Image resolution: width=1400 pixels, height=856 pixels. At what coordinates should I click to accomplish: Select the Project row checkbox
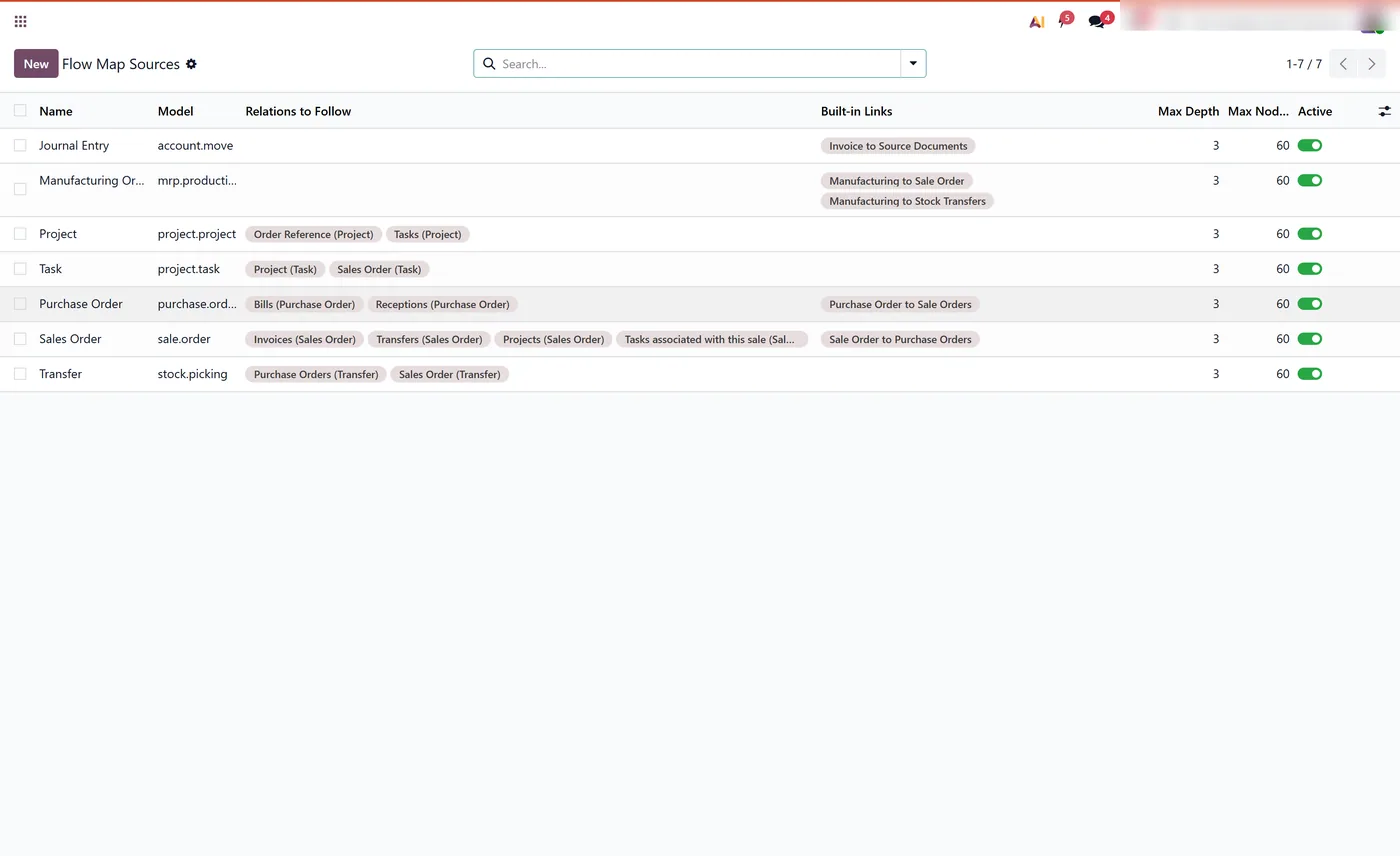[x=20, y=234]
